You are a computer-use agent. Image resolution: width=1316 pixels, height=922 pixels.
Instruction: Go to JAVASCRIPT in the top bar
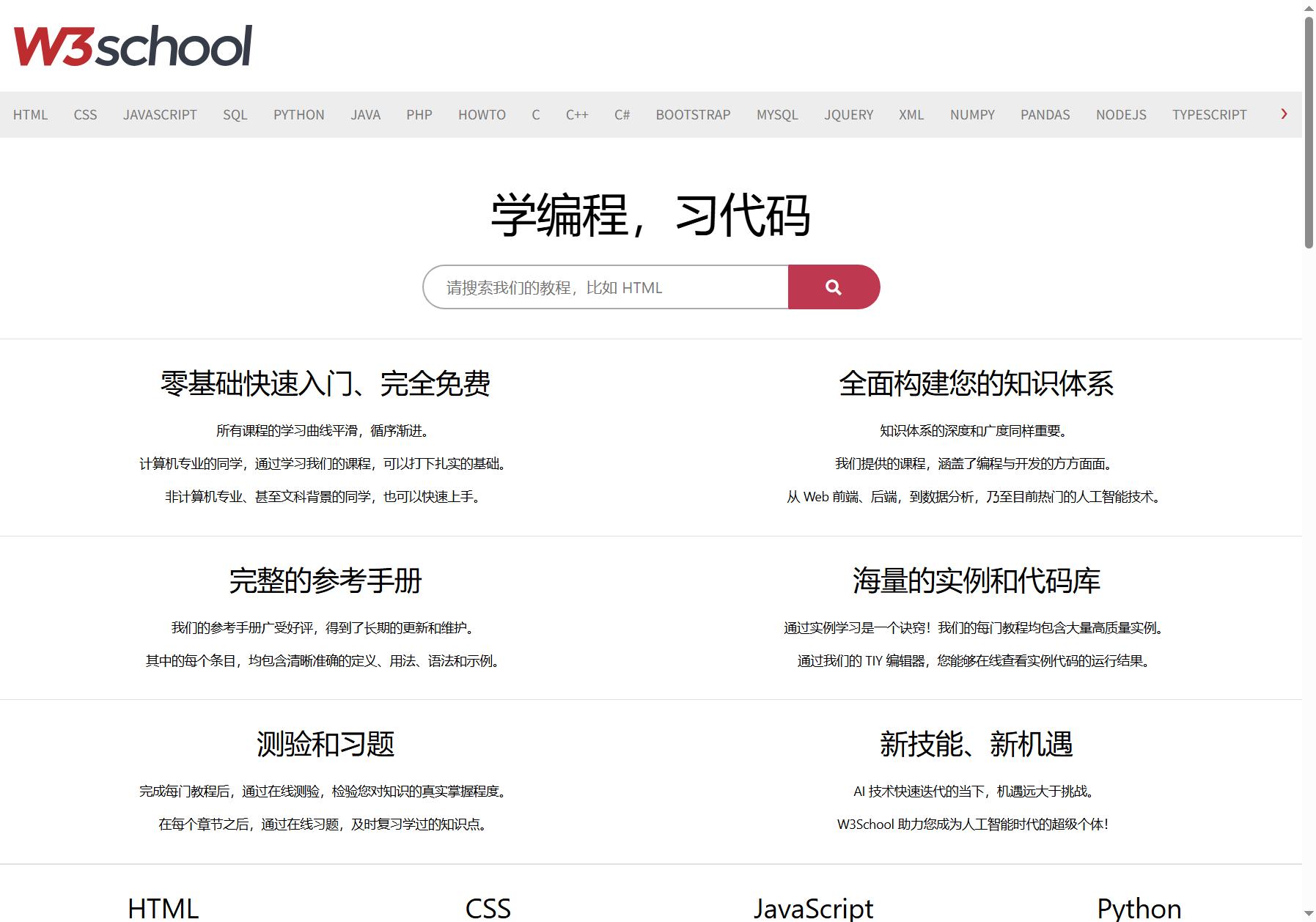(x=160, y=115)
